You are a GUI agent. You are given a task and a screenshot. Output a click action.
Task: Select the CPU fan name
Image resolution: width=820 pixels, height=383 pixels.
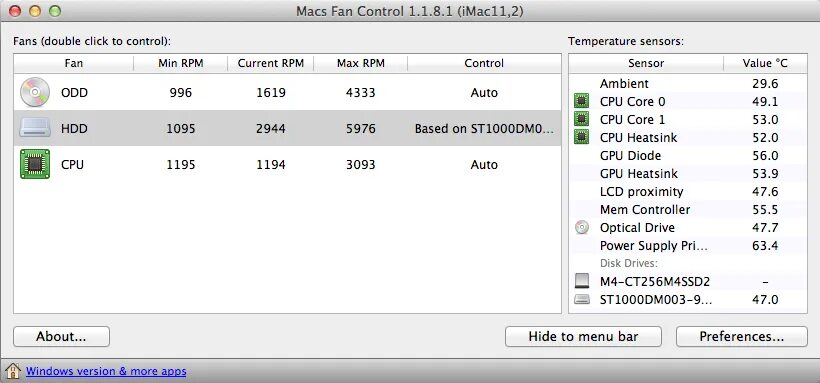pyautogui.click(x=72, y=165)
